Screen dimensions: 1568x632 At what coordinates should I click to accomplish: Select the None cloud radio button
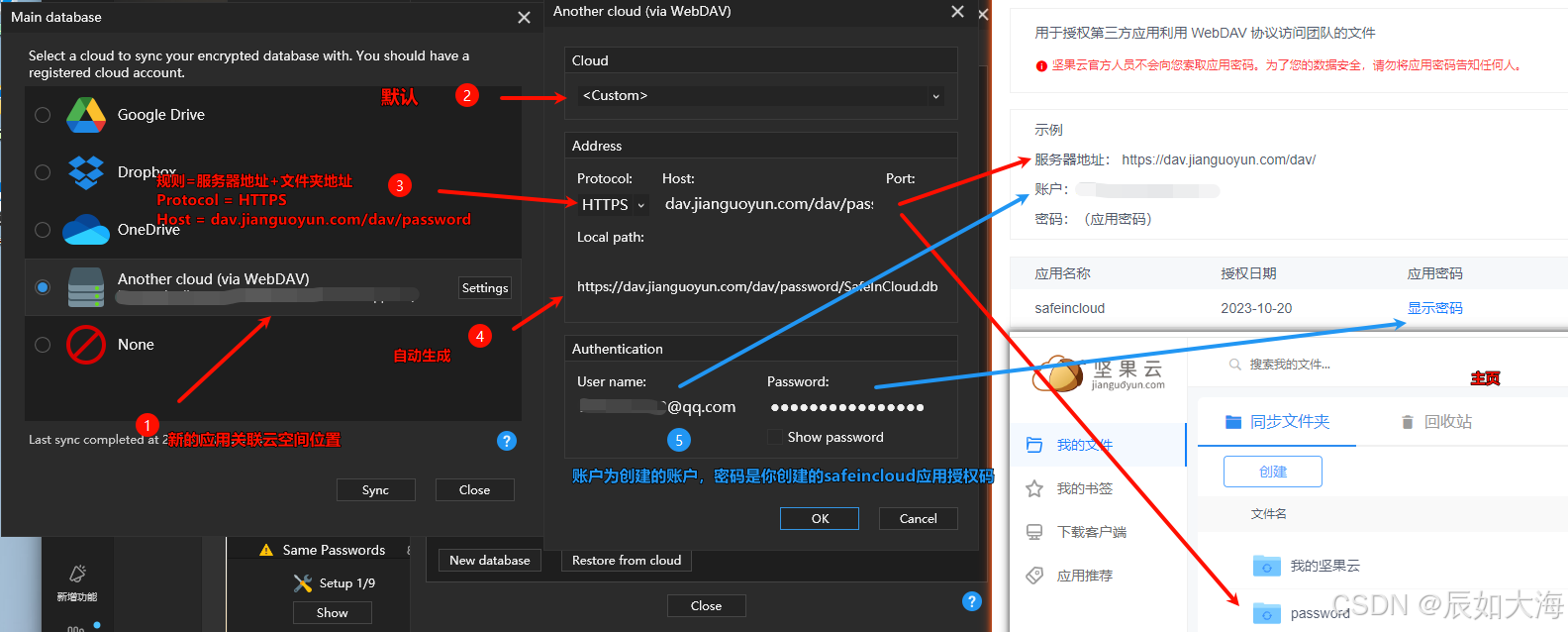point(43,345)
